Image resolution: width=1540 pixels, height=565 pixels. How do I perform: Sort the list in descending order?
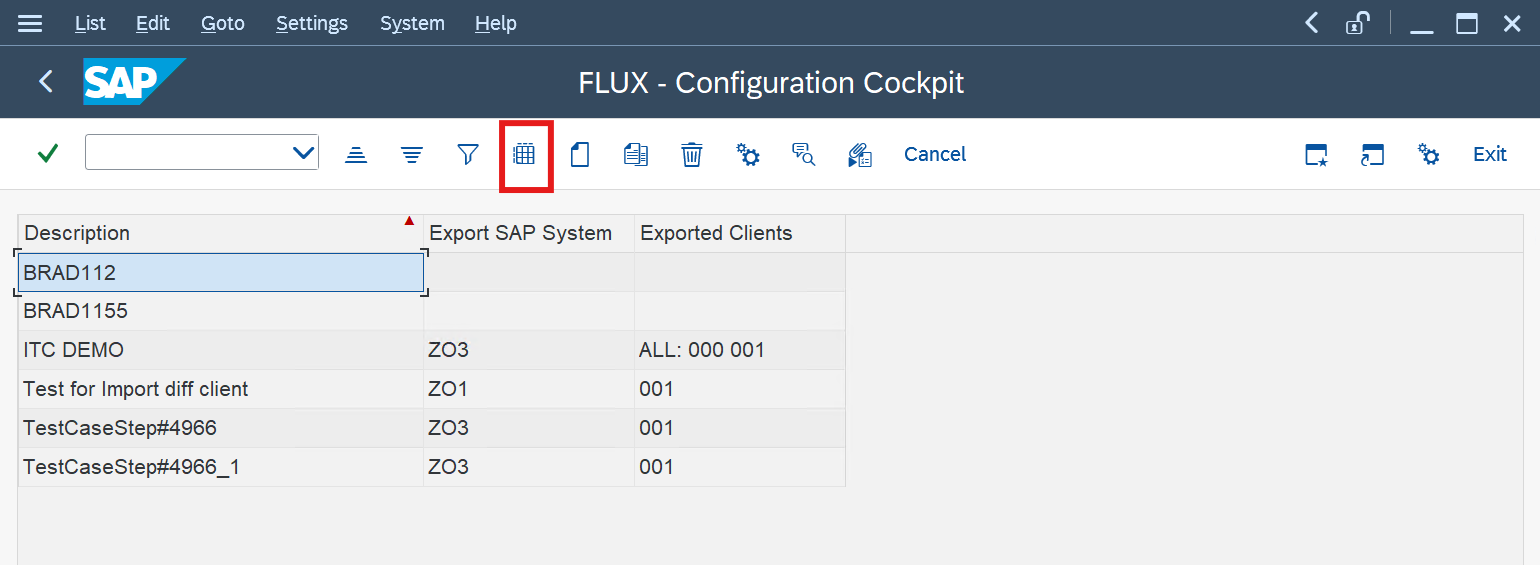click(412, 154)
